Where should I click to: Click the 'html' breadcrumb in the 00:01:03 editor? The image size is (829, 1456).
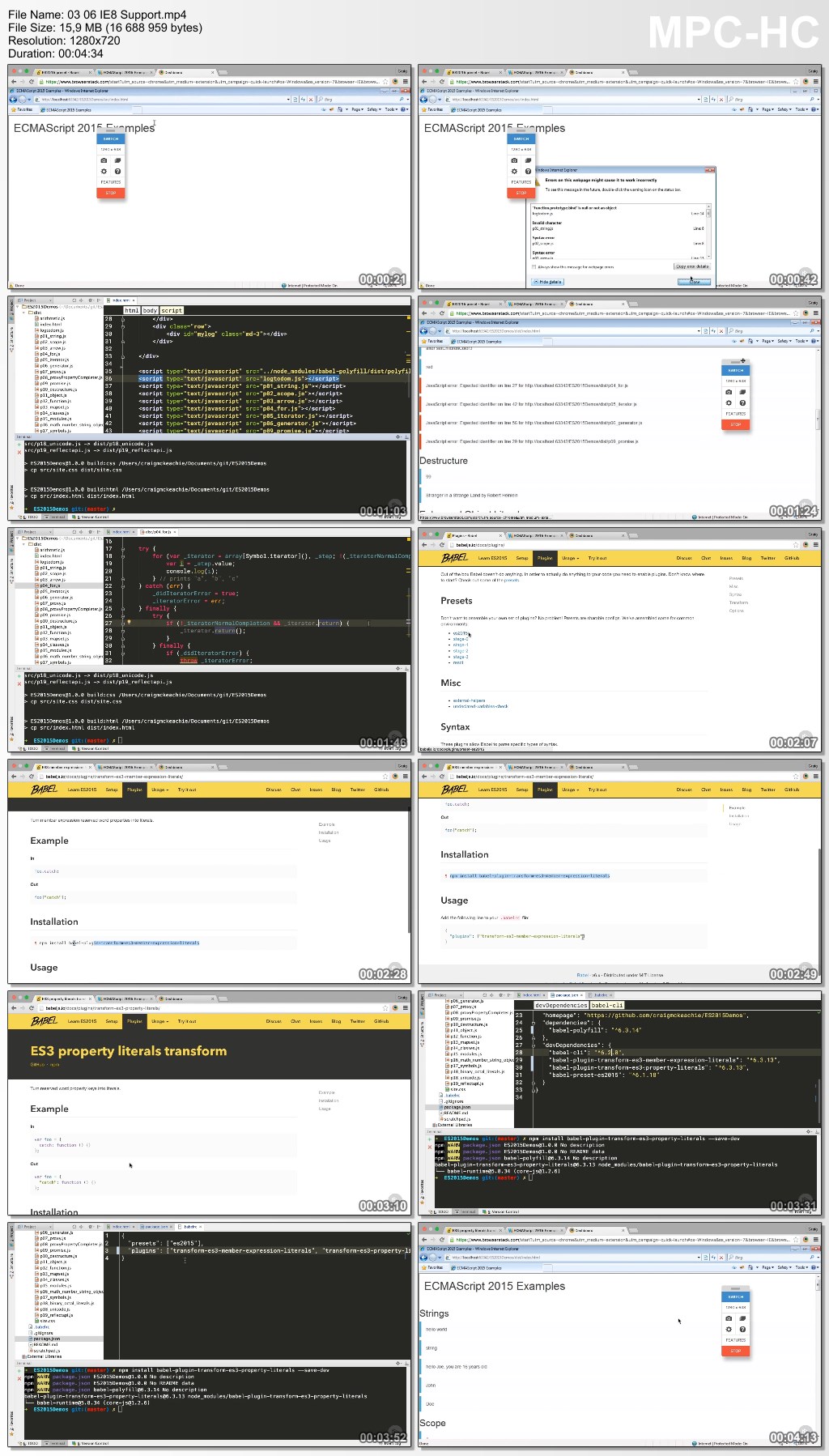(x=132, y=310)
